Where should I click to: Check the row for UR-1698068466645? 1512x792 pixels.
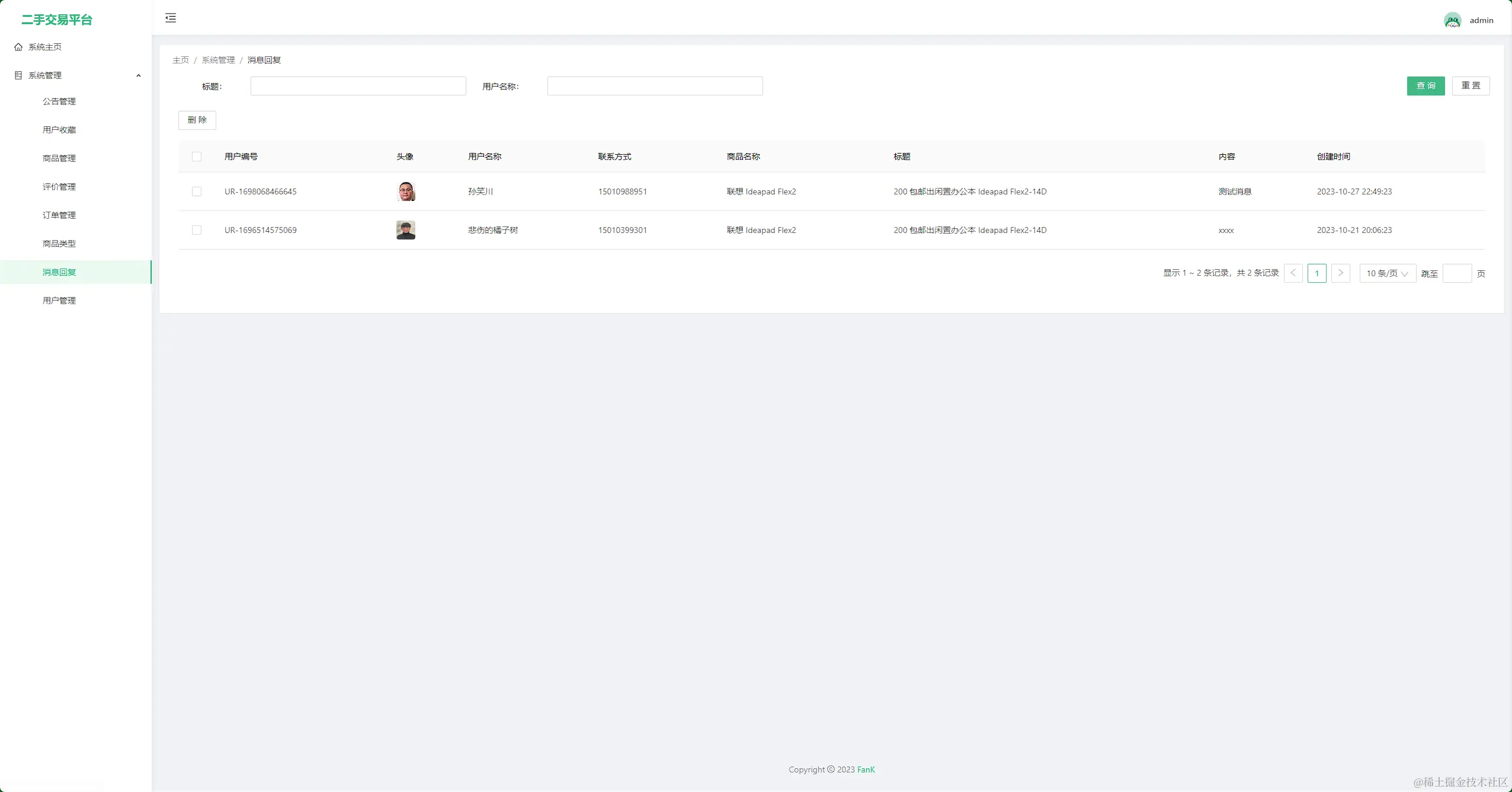point(197,191)
